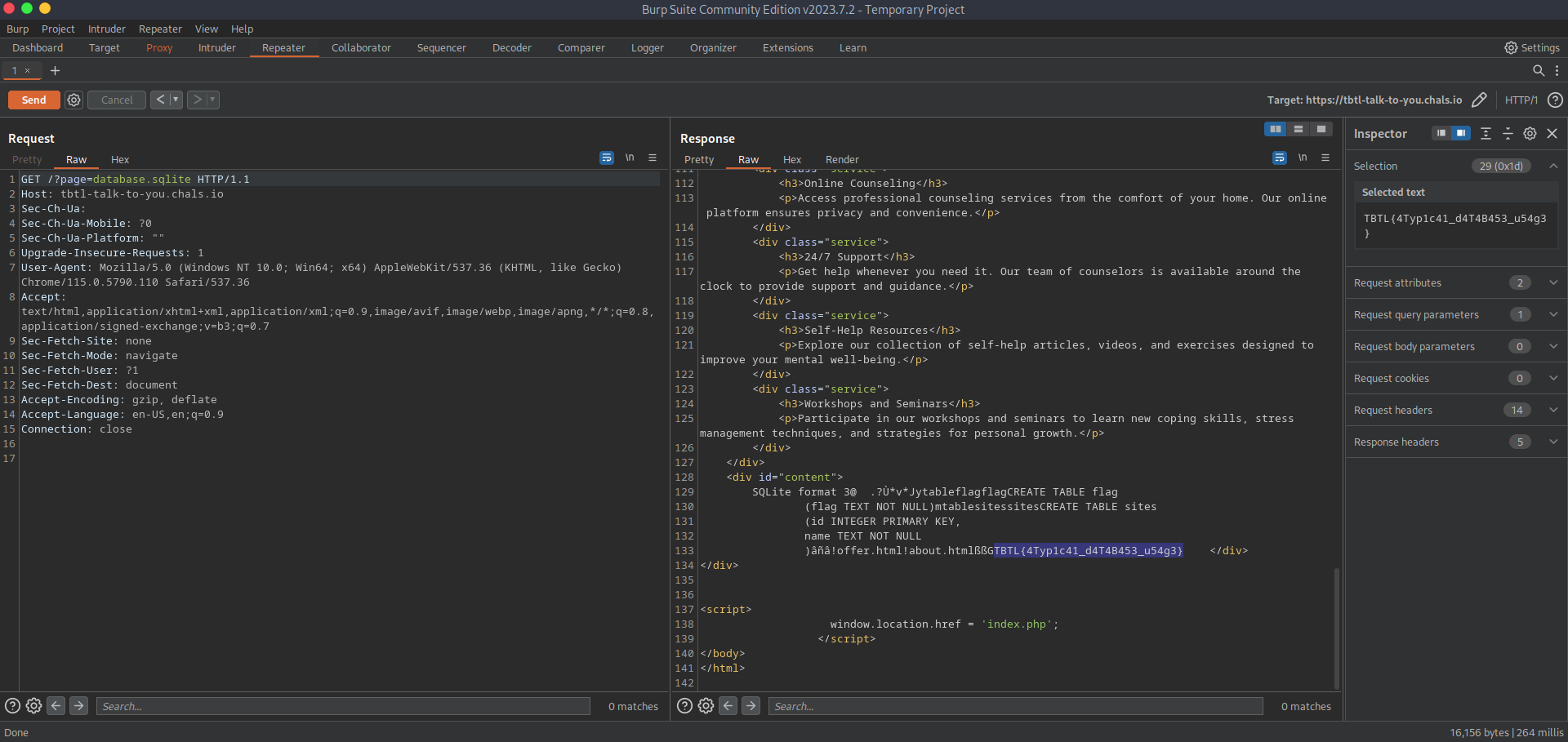Image resolution: width=1568 pixels, height=742 pixels.
Task: Open the Request search help icon
Action: 12,705
